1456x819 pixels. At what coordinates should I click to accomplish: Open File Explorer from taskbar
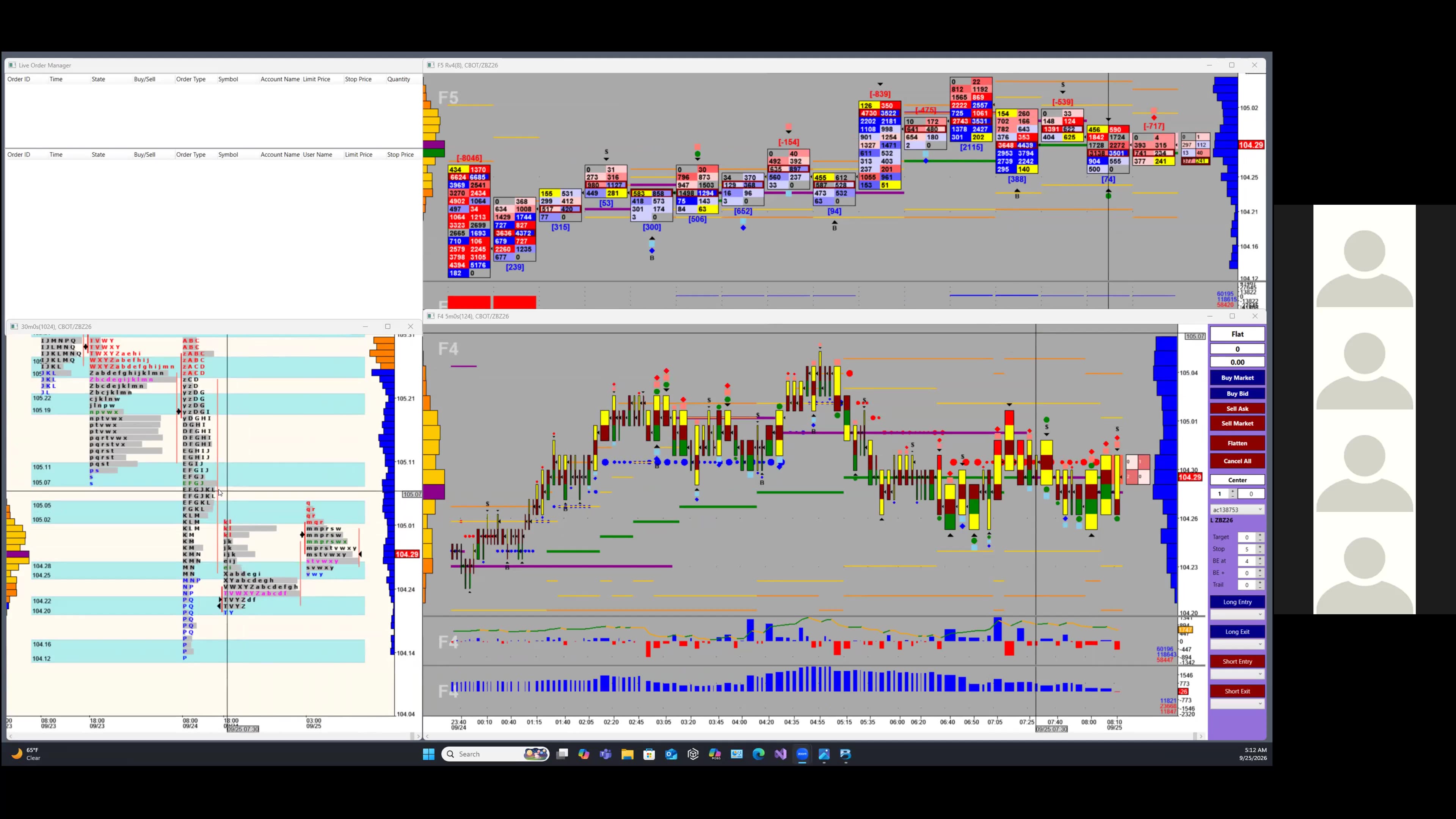pyautogui.click(x=628, y=754)
